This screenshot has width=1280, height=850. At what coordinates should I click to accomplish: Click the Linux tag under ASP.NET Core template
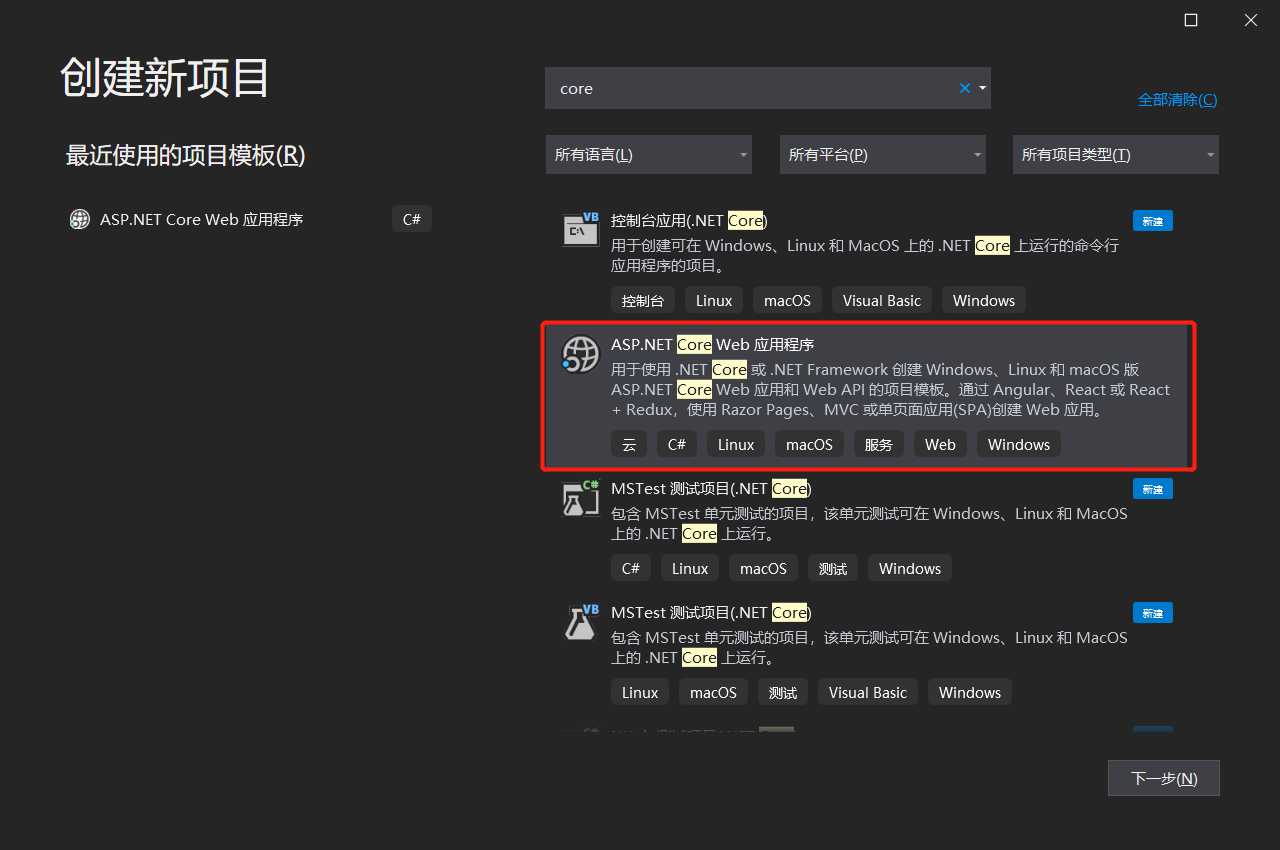(x=736, y=445)
